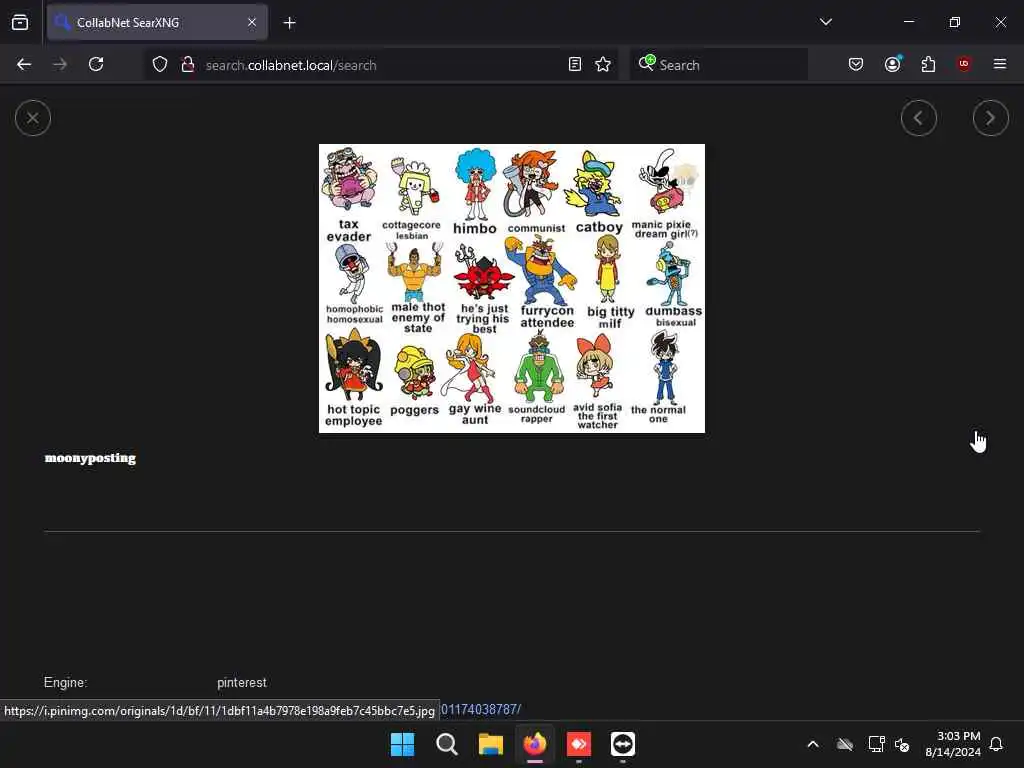Image resolution: width=1024 pixels, height=768 pixels.
Task: Select the CollabNet SearXNG tab
Action: tap(157, 22)
